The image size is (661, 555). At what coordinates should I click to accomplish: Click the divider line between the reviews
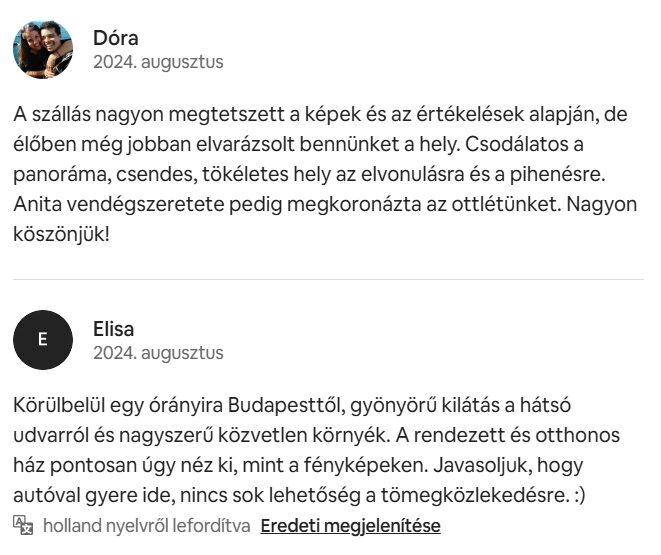329,279
